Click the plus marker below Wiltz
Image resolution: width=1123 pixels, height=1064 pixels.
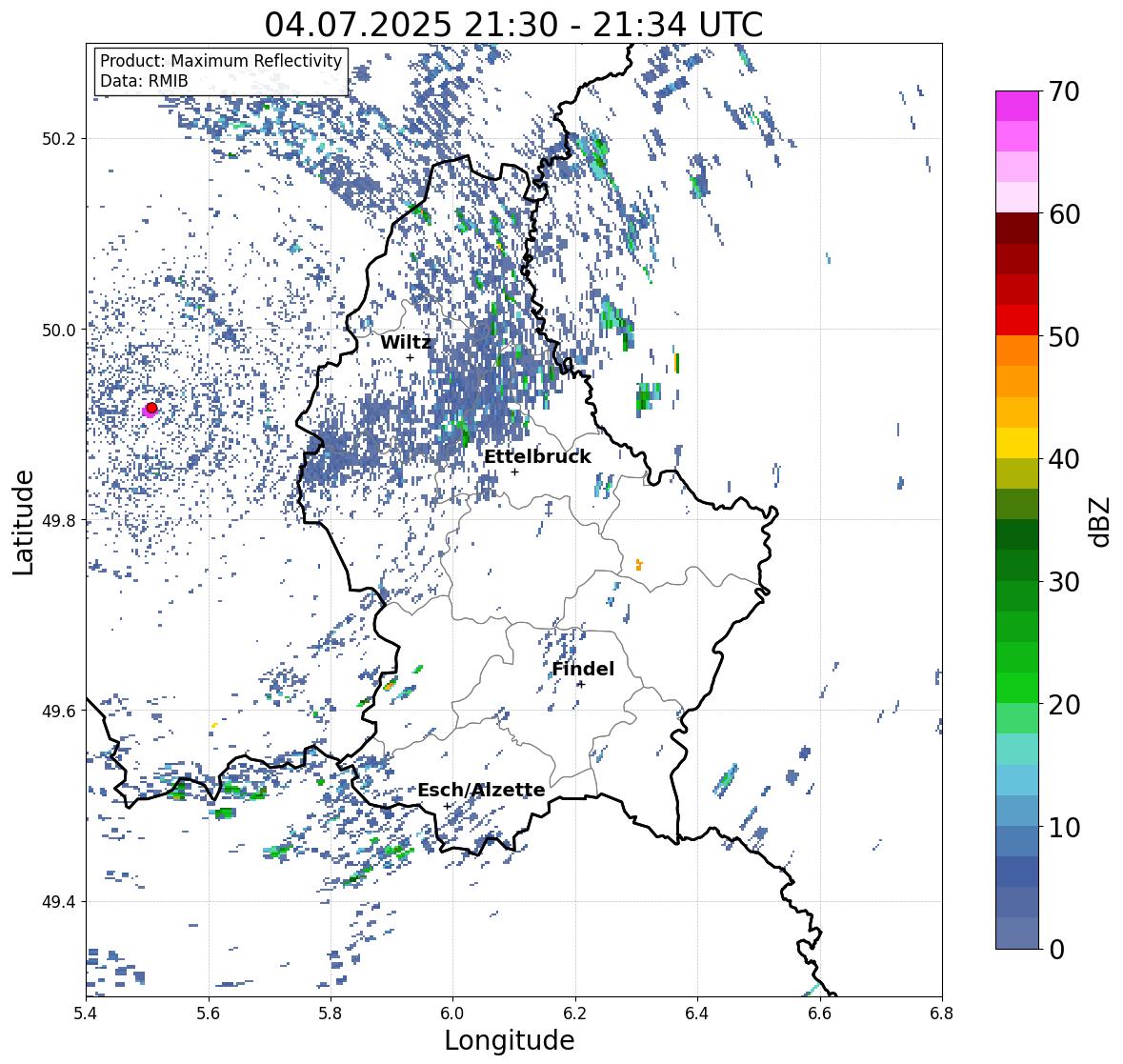coord(410,358)
